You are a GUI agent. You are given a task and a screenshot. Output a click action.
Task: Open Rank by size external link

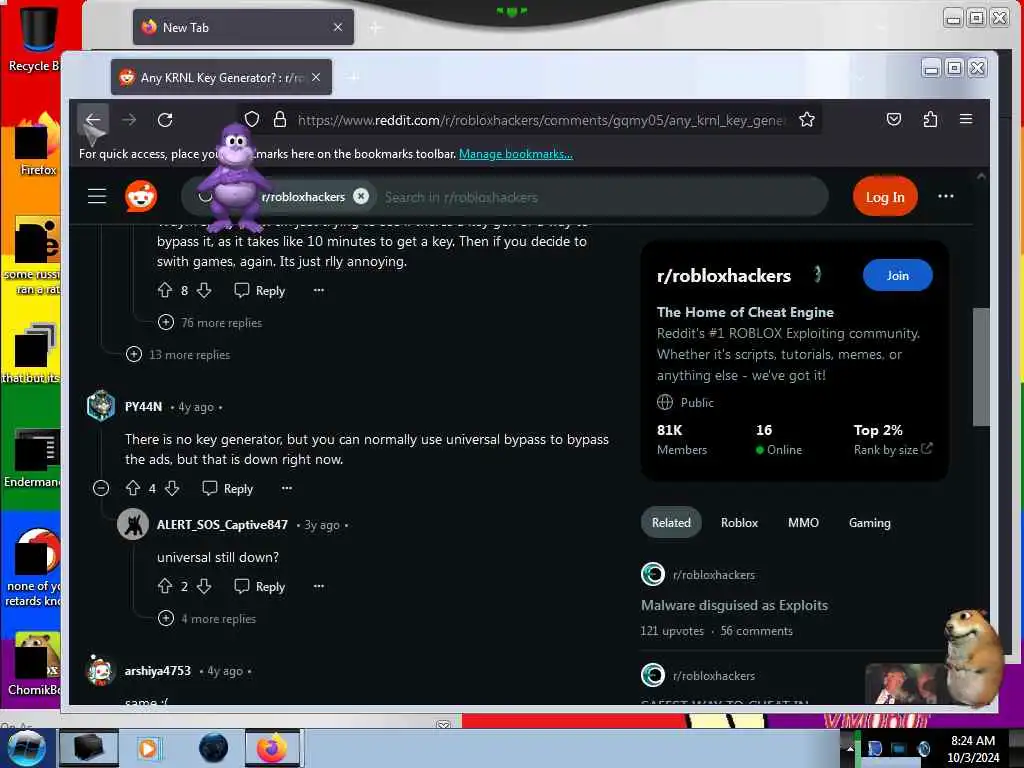(893, 449)
